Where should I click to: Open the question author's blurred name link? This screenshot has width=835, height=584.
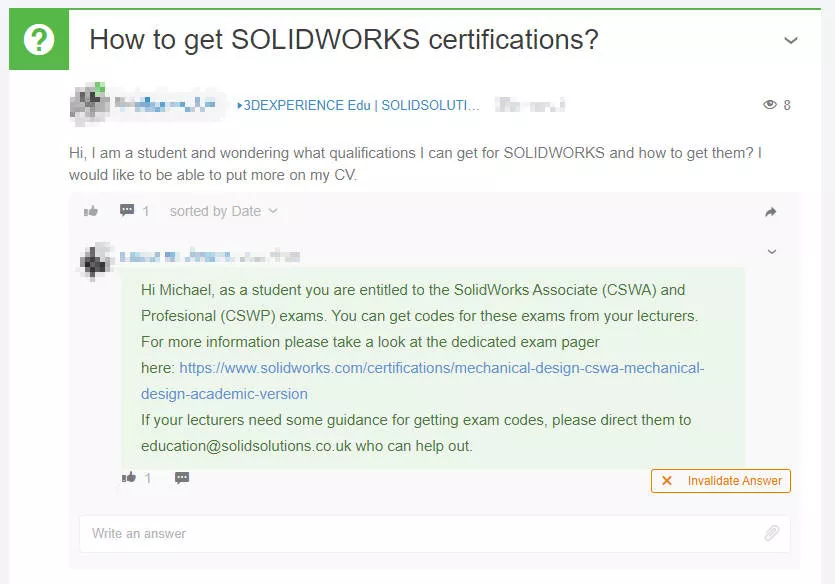(164, 104)
